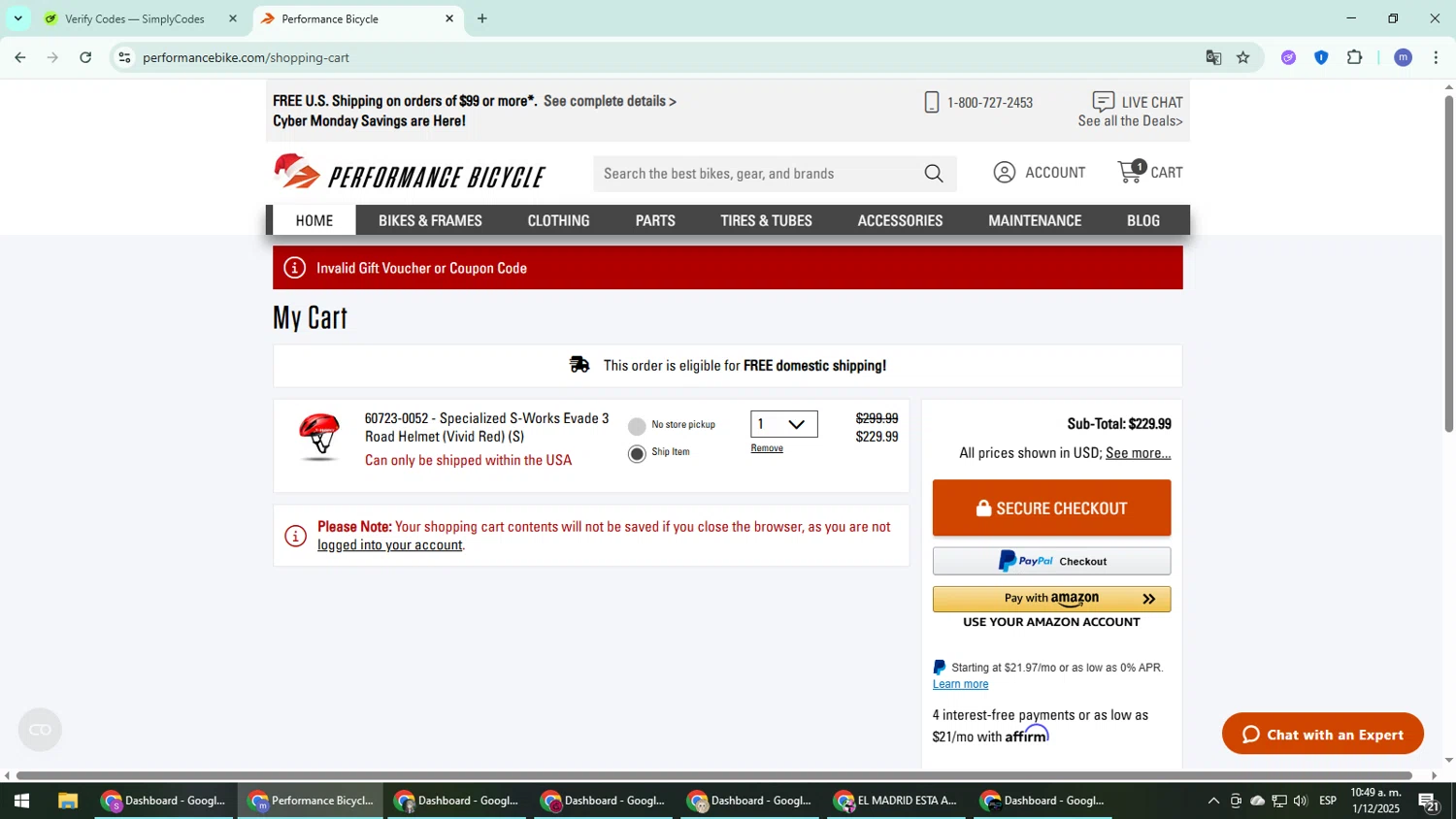Open File Explorer from taskbar

[67, 802]
